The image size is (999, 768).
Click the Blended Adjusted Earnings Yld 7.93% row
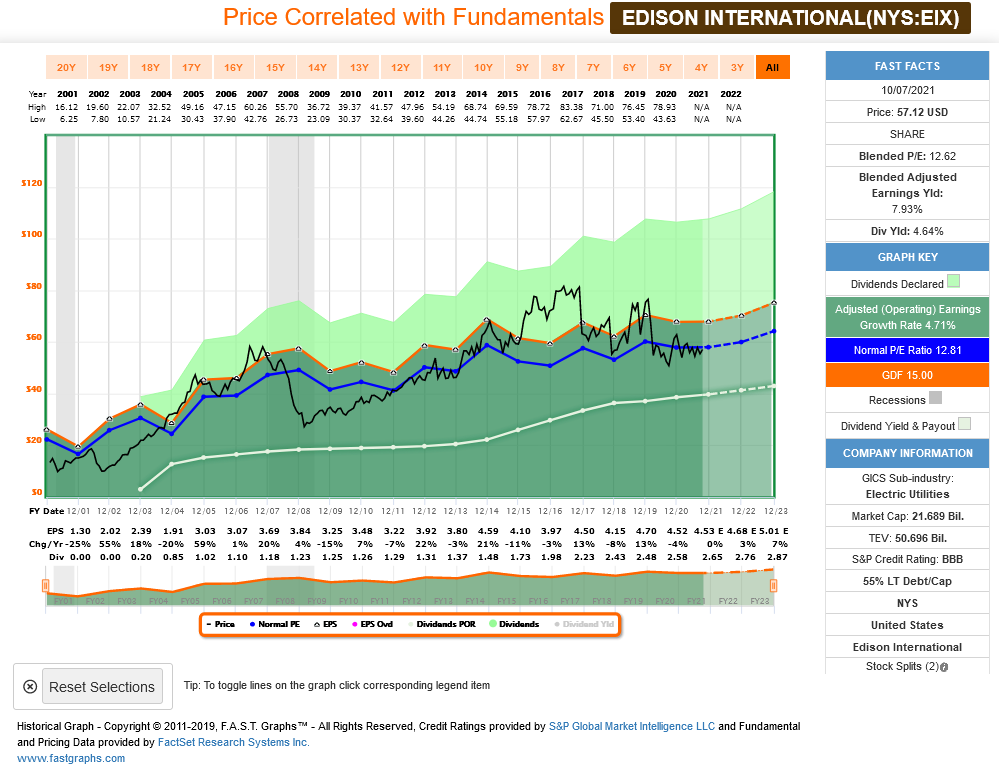coord(907,193)
